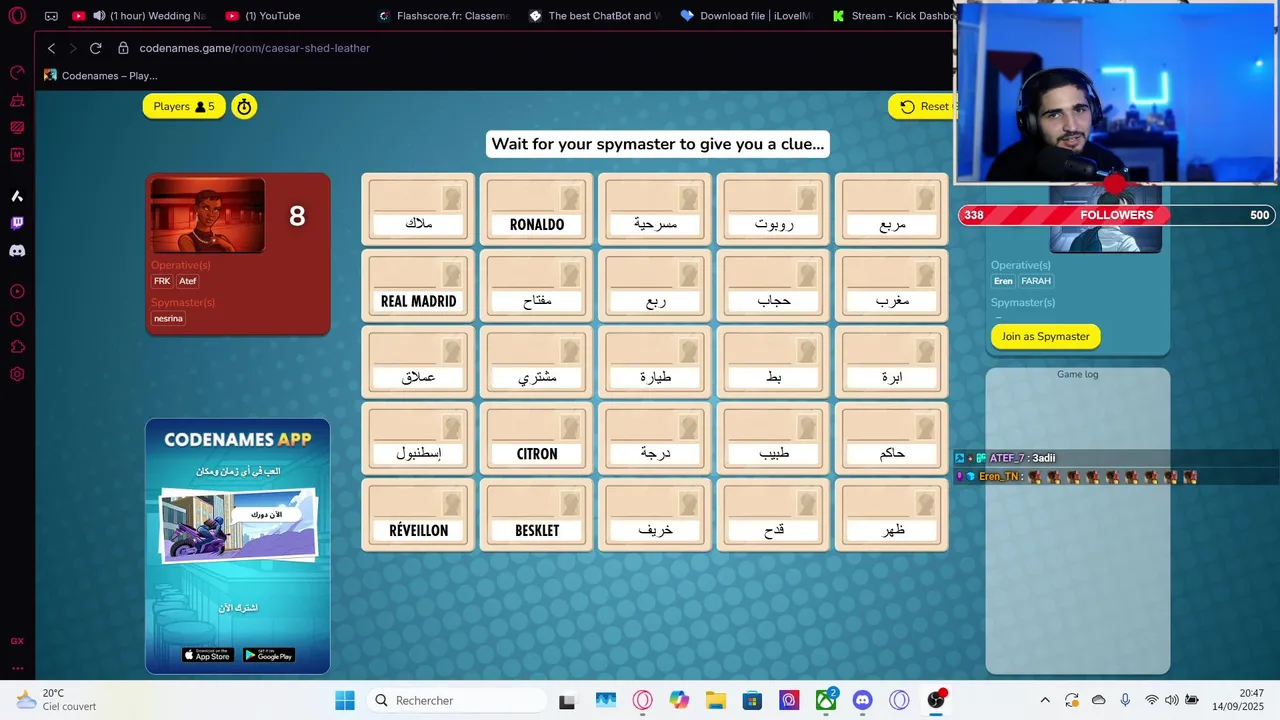The height and width of the screenshot is (720, 1280).
Task: Open Aria AI icon in sidebar
Action: 17,196
